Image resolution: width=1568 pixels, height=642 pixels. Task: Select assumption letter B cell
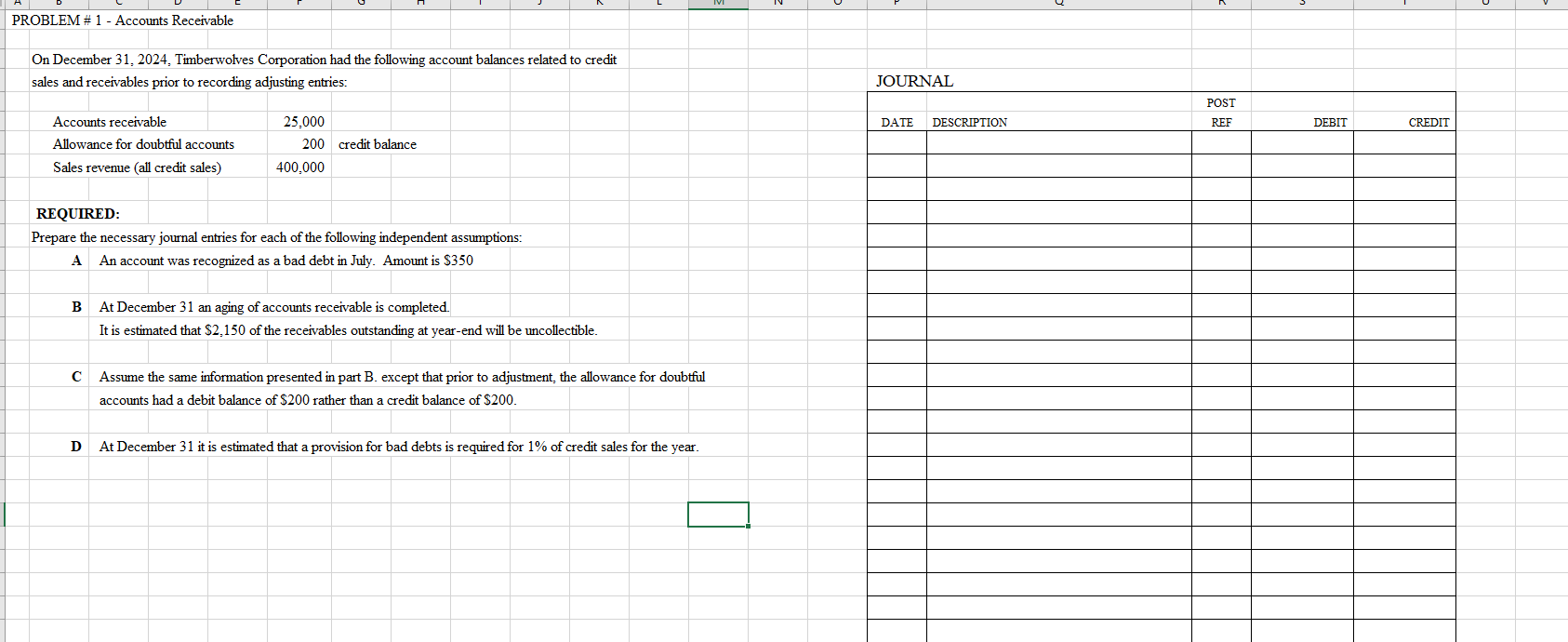pyautogui.click(x=76, y=307)
